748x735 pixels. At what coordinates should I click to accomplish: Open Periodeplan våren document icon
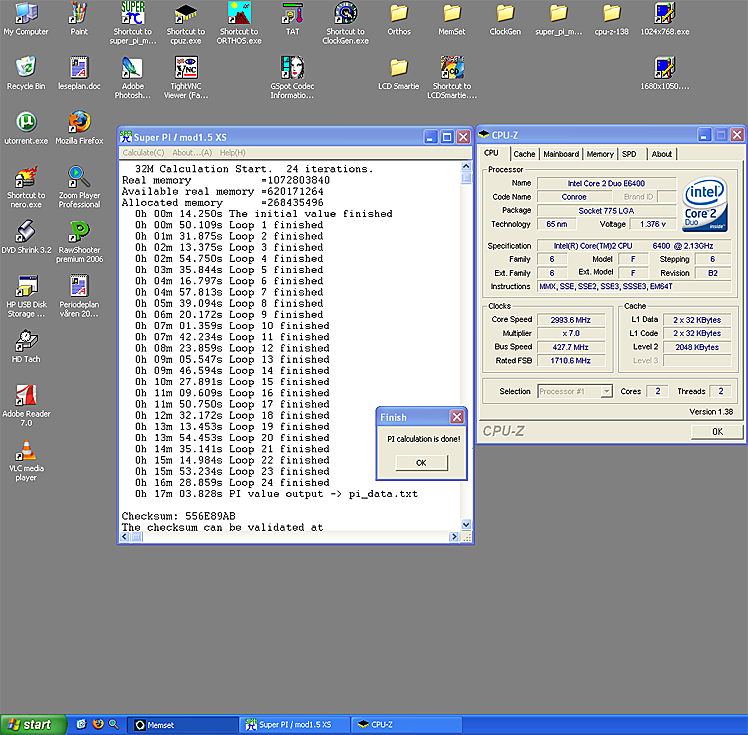(x=79, y=296)
